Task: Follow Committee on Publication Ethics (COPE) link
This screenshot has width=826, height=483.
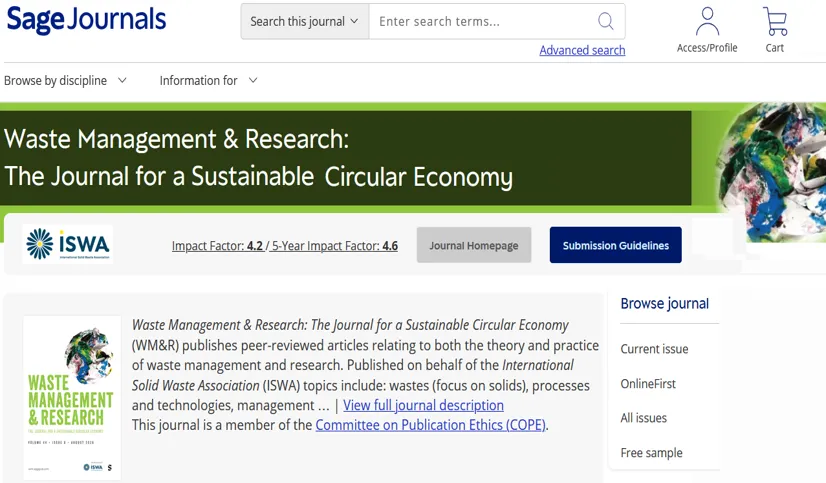Action: coord(430,425)
